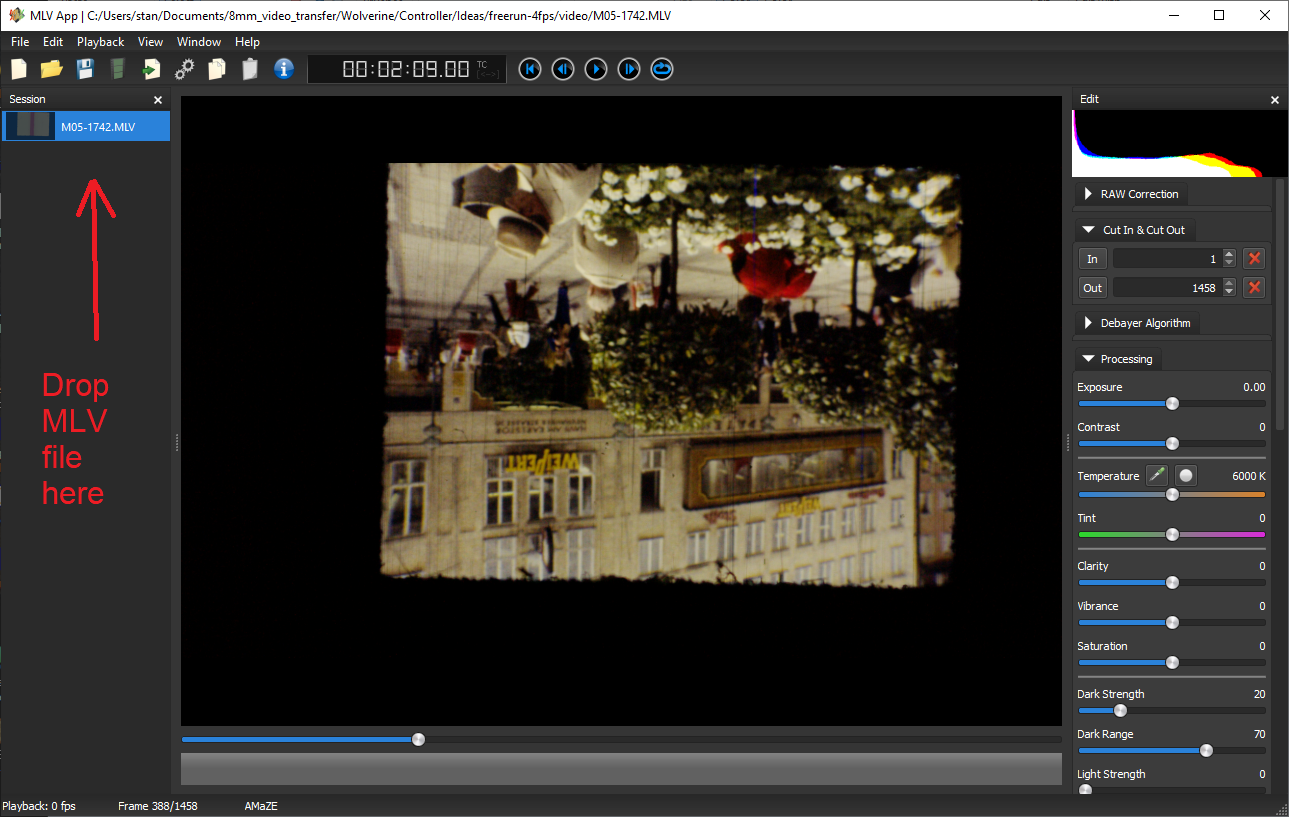The height and width of the screenshot is (817, 1289).
Task: Save the session with the floppy disk icon
Action: (x=84, y=69)
